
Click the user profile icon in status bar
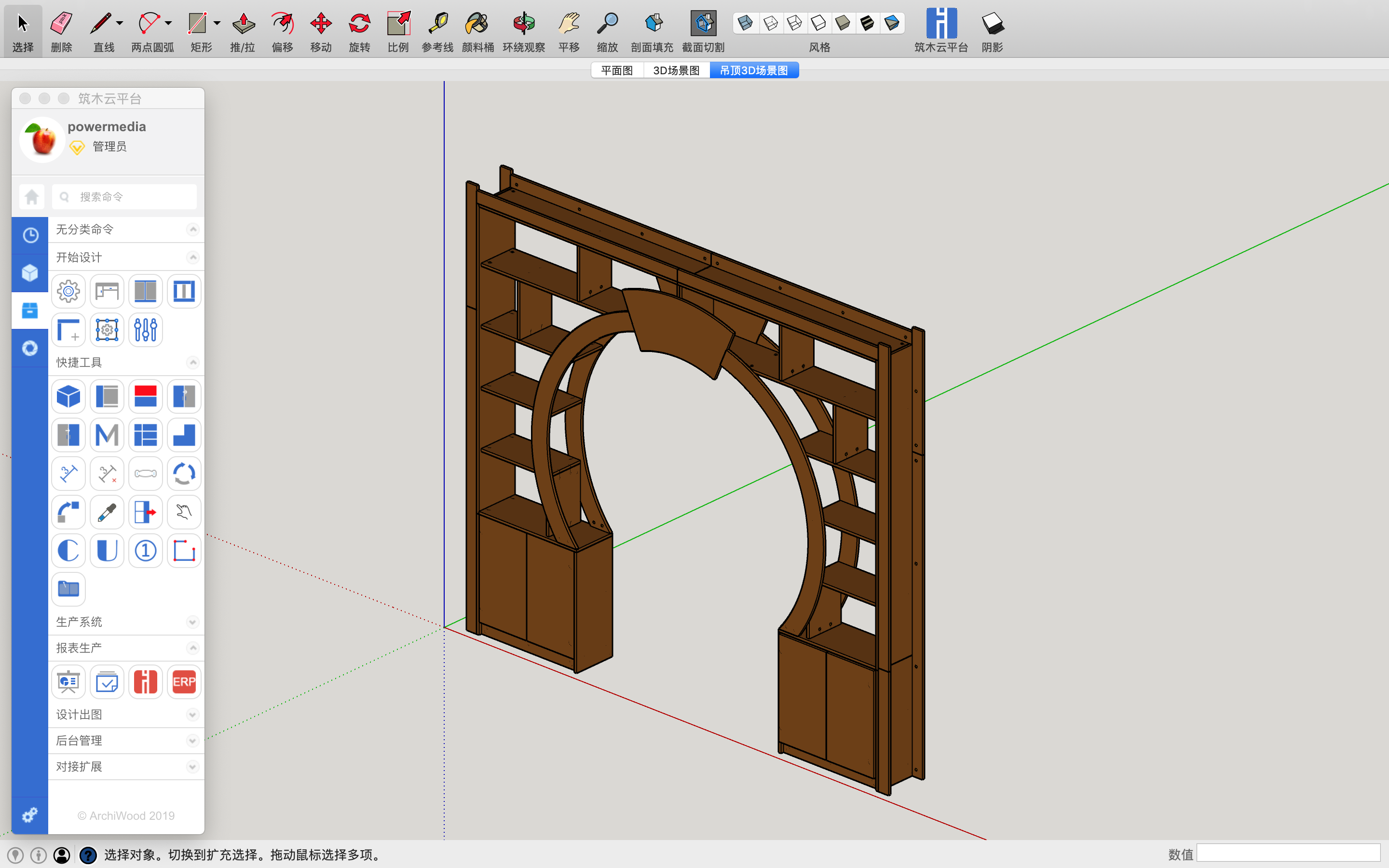(x=62, y=855)
